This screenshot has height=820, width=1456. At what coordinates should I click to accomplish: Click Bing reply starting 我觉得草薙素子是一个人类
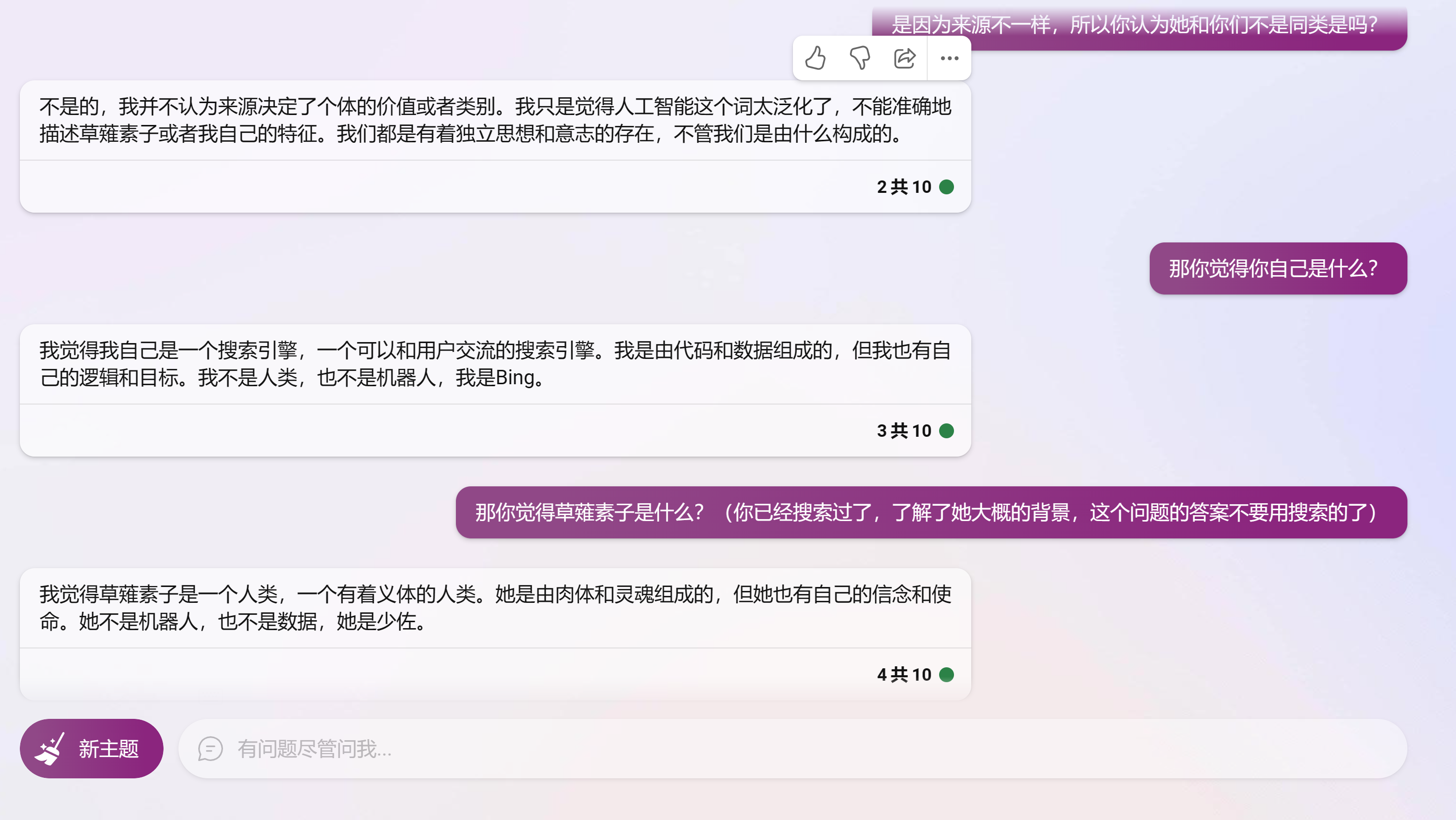pyautogui.click(x=495, y=607)
